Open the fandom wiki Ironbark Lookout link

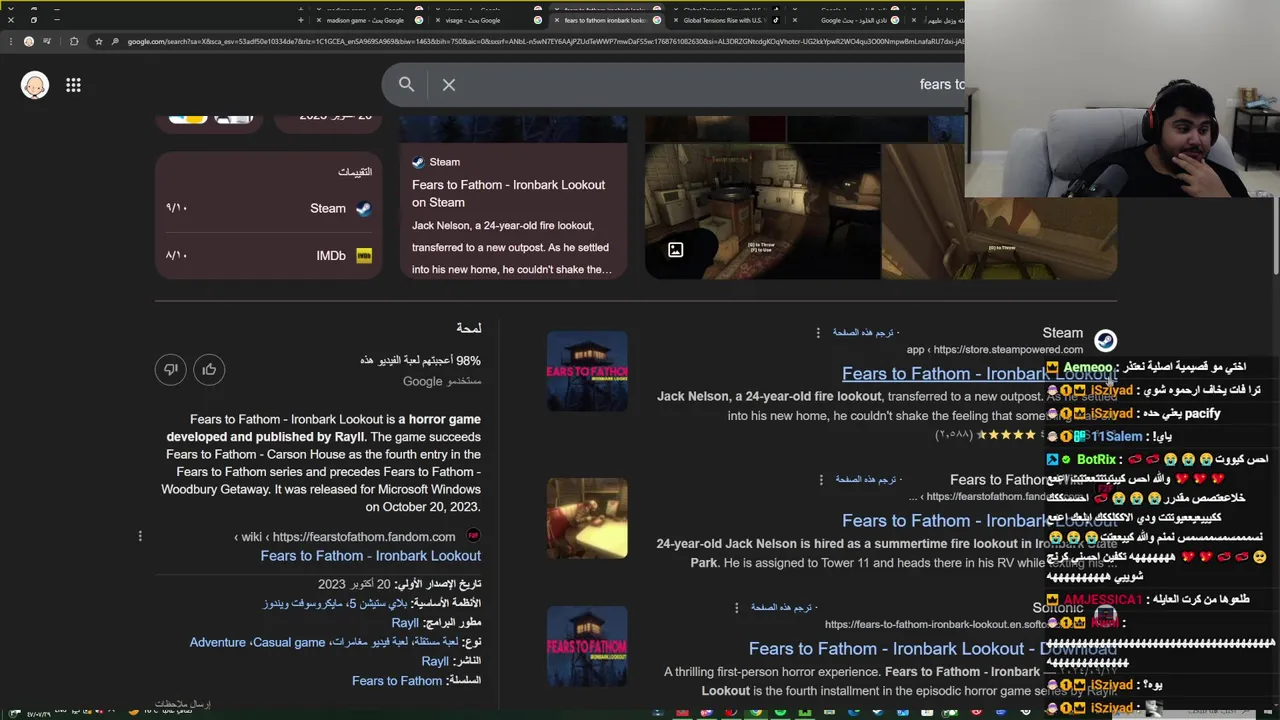point(371,556)
